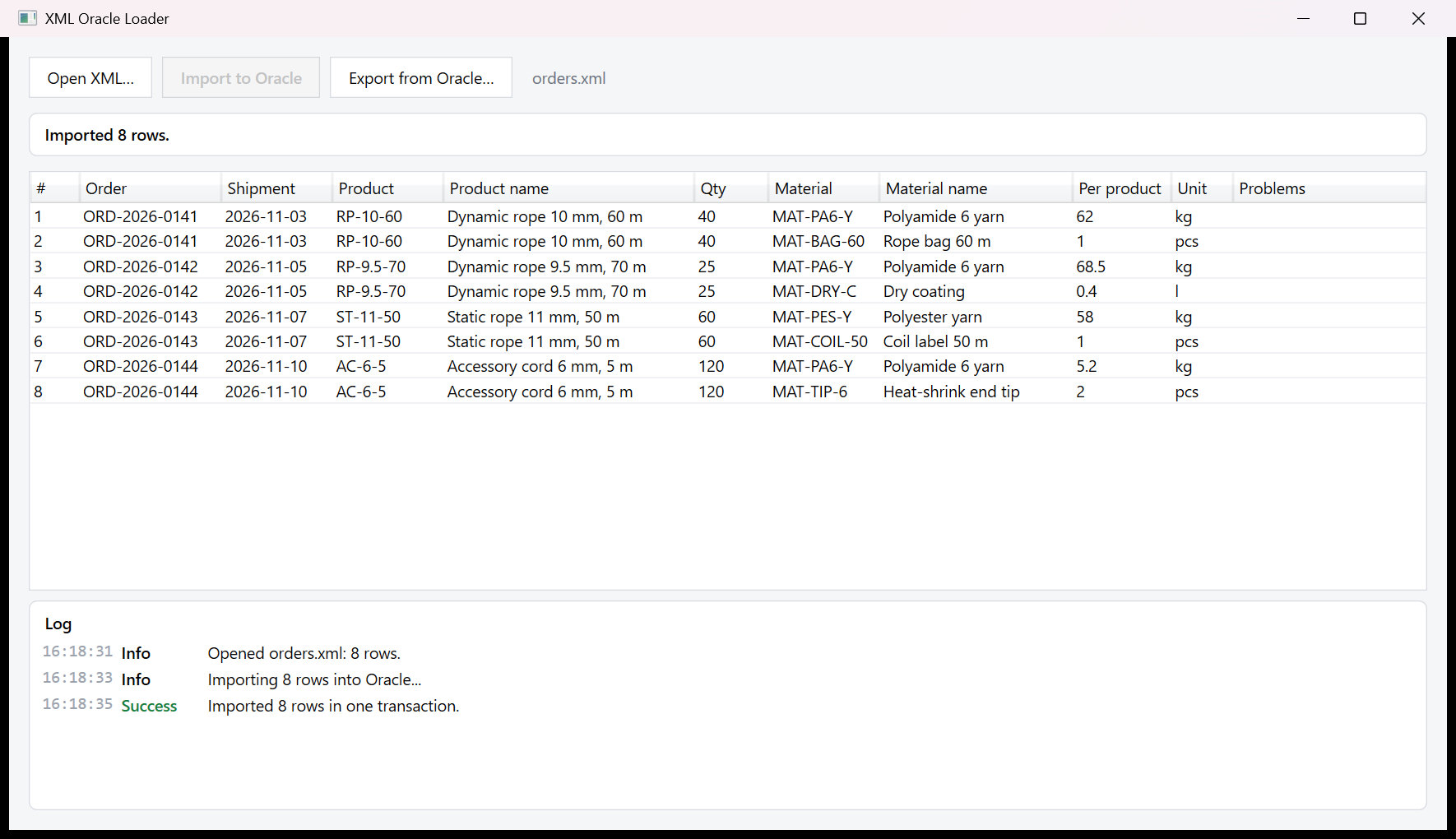The height and width of the screenshot is (839, 1456).
Task: Select ORD-2026-0144 in row 7
Action: pyautogui.click(x=141, y=366)
